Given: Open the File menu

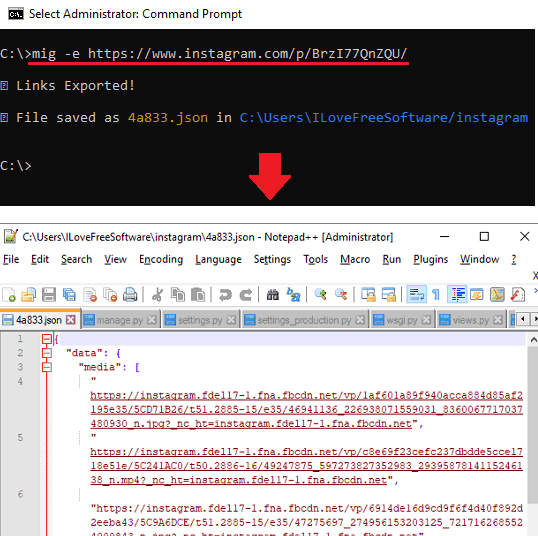Looking at the screenshot, I should 11,259.
